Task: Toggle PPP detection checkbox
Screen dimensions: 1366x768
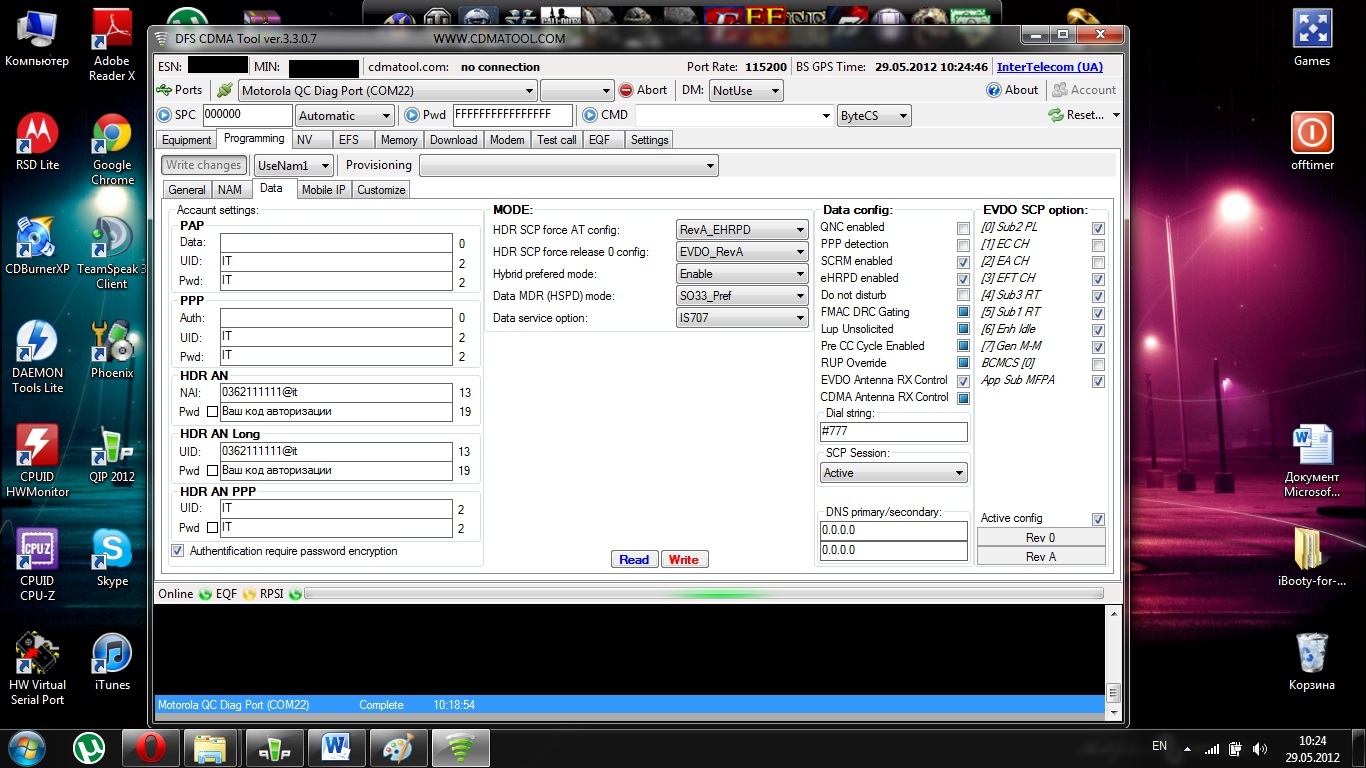Action: (x=963, y=245)
